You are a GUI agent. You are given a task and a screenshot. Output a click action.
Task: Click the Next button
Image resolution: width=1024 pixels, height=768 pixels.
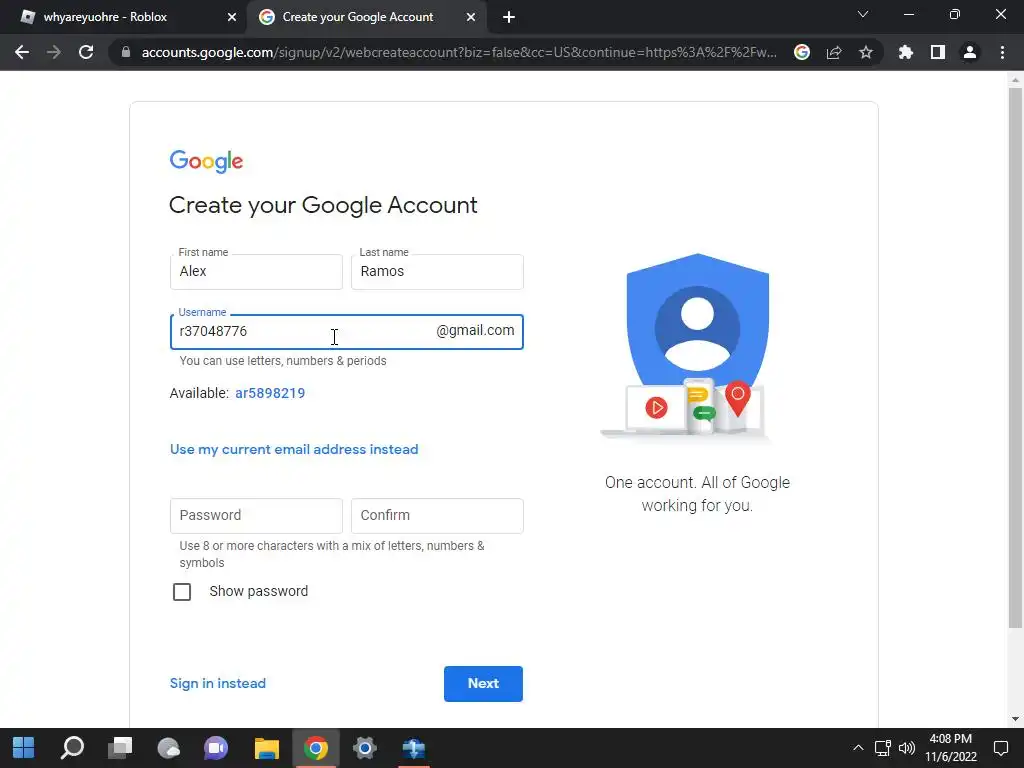pyautogui.click(x=483, y=684)
